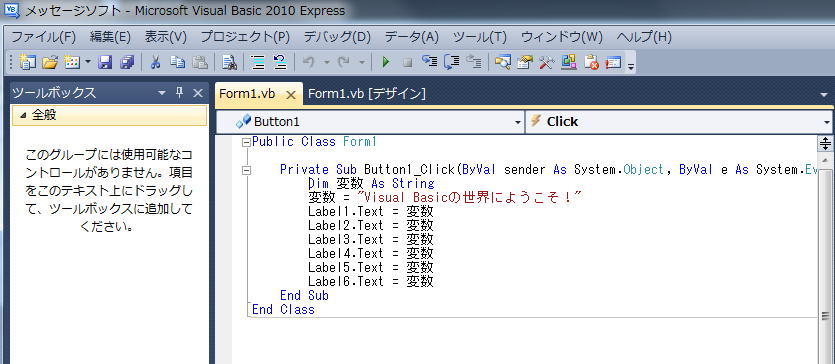Click the line 'Dim 変数 As String'
Viewport: 835px width, 364px height.
click(x=372, y=184)
